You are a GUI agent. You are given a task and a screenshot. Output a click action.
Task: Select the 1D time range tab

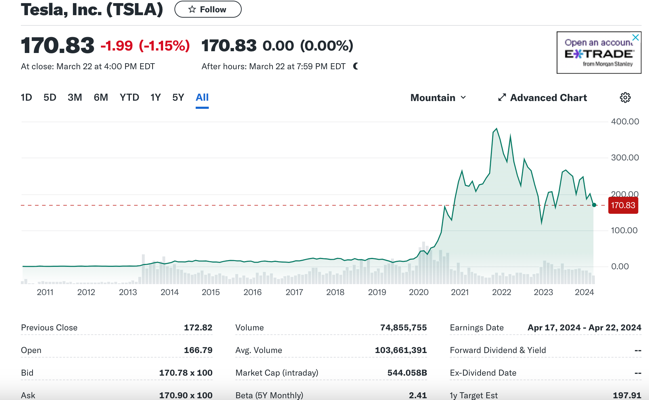click(26, 98)
